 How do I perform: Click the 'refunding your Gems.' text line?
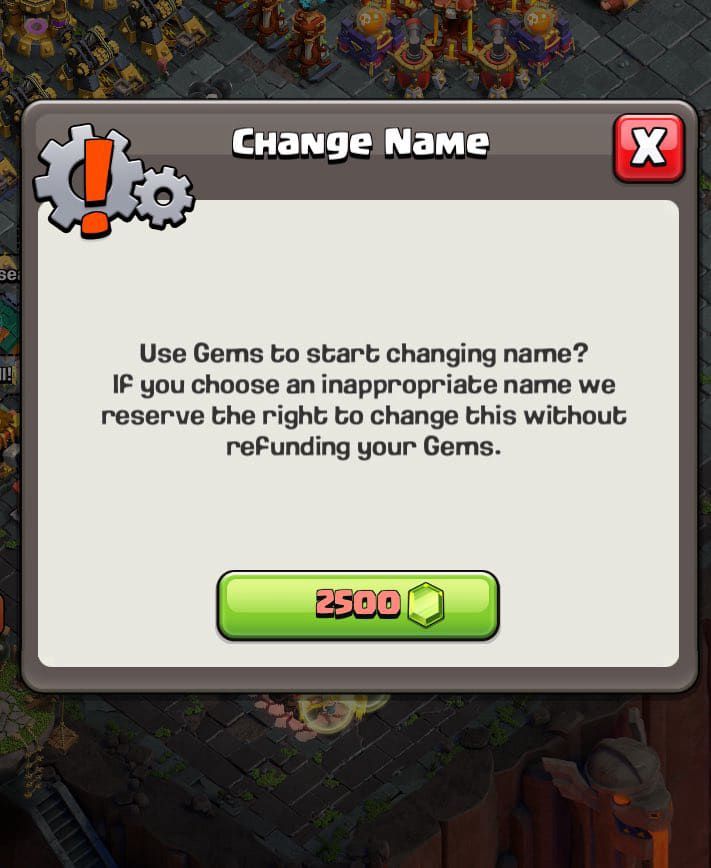click(364, 447)
